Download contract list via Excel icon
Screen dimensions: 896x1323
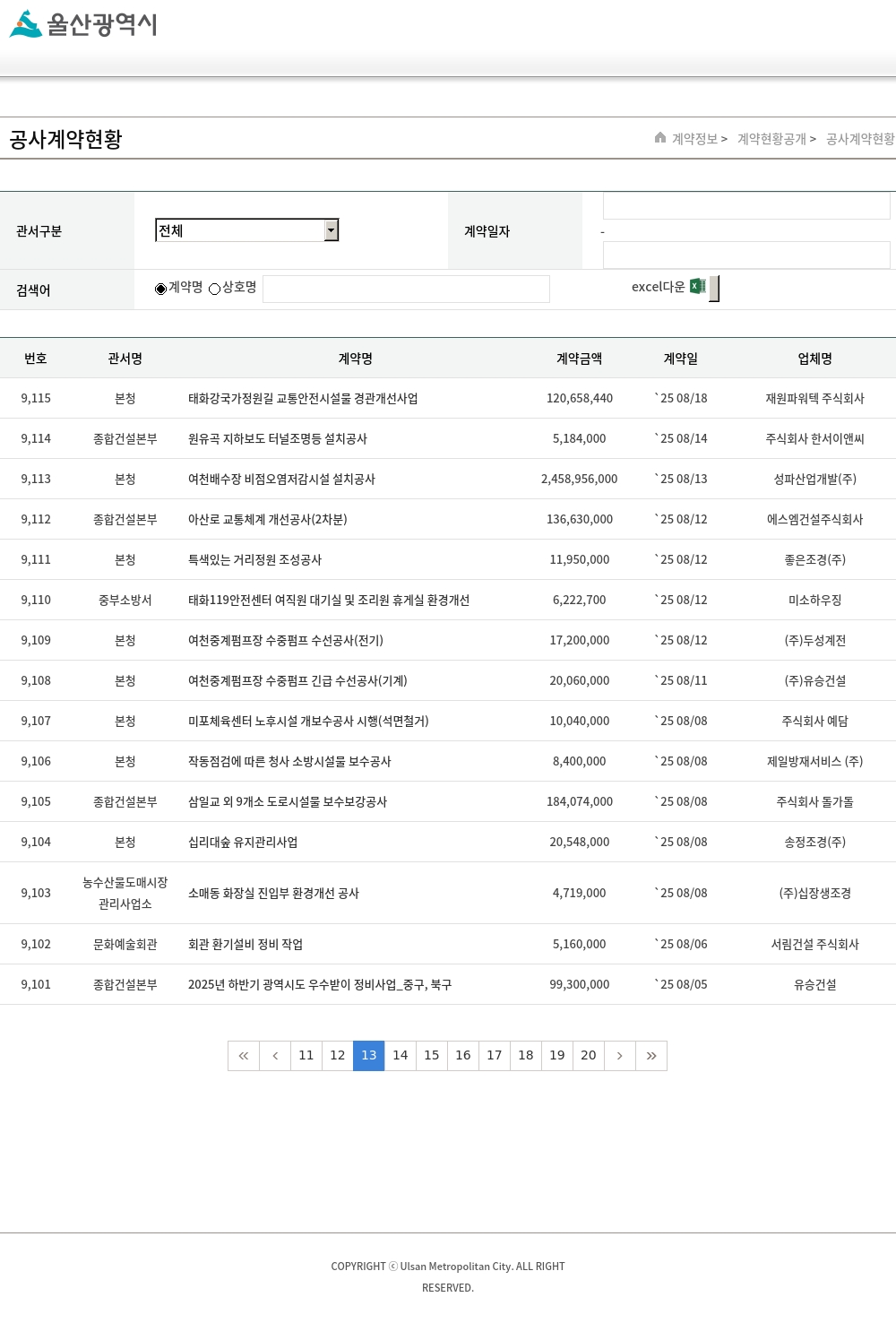(697, 287)
